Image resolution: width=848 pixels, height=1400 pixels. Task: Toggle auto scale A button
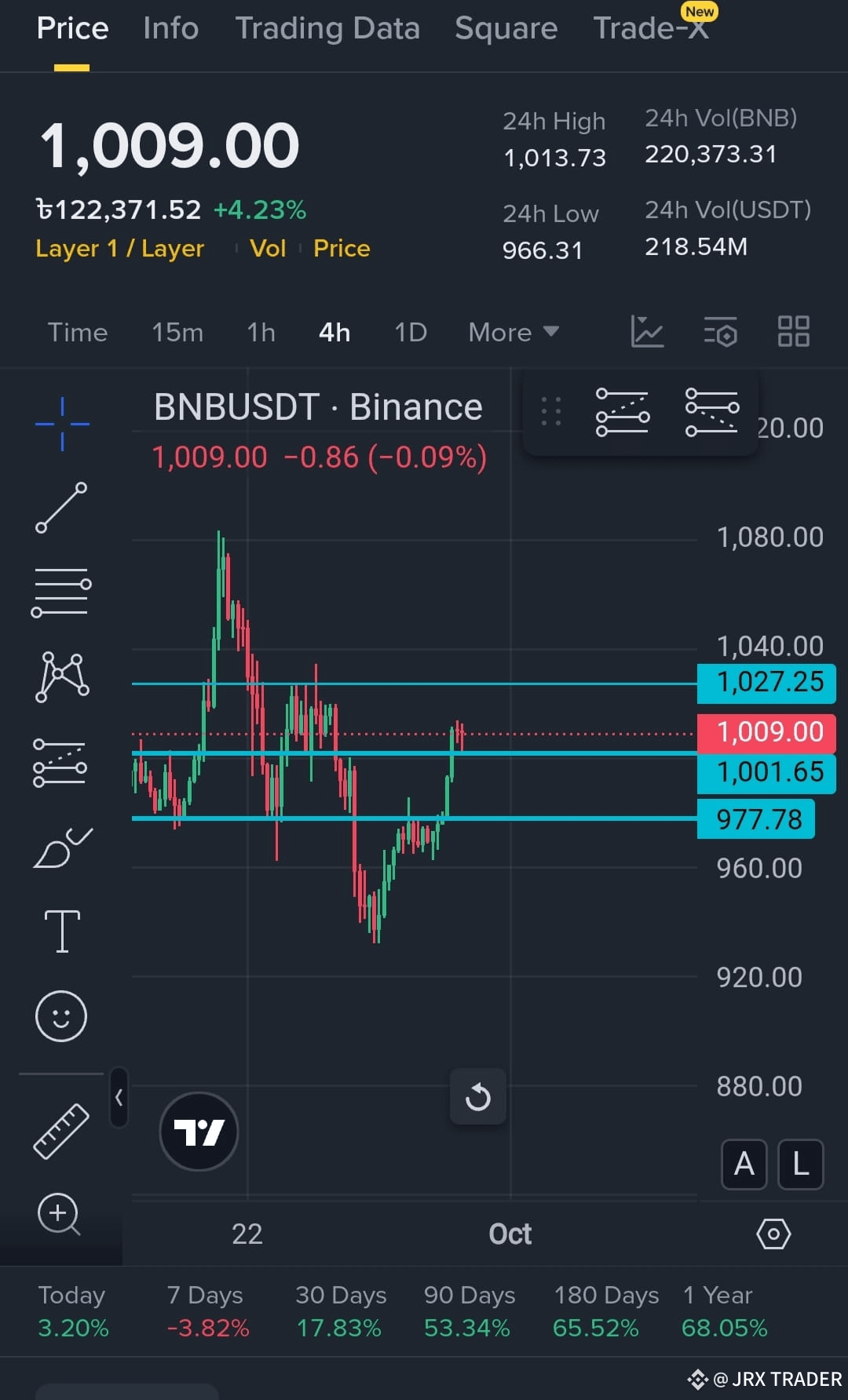point(744,1164)
